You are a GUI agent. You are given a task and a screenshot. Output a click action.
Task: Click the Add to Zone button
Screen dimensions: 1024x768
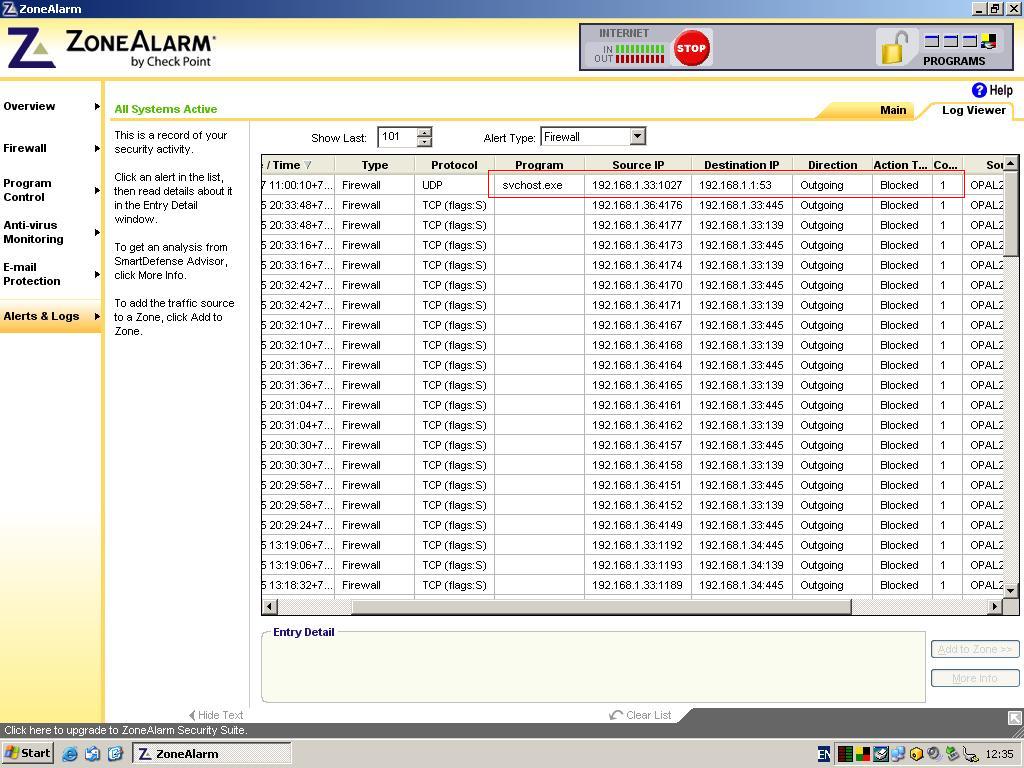click(974, 649)
